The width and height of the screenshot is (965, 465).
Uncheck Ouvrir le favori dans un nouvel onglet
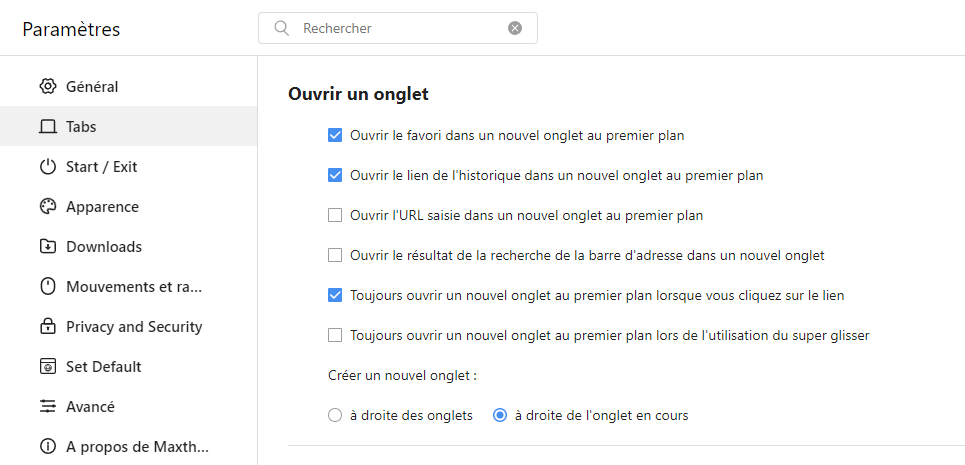coord(335,135)
